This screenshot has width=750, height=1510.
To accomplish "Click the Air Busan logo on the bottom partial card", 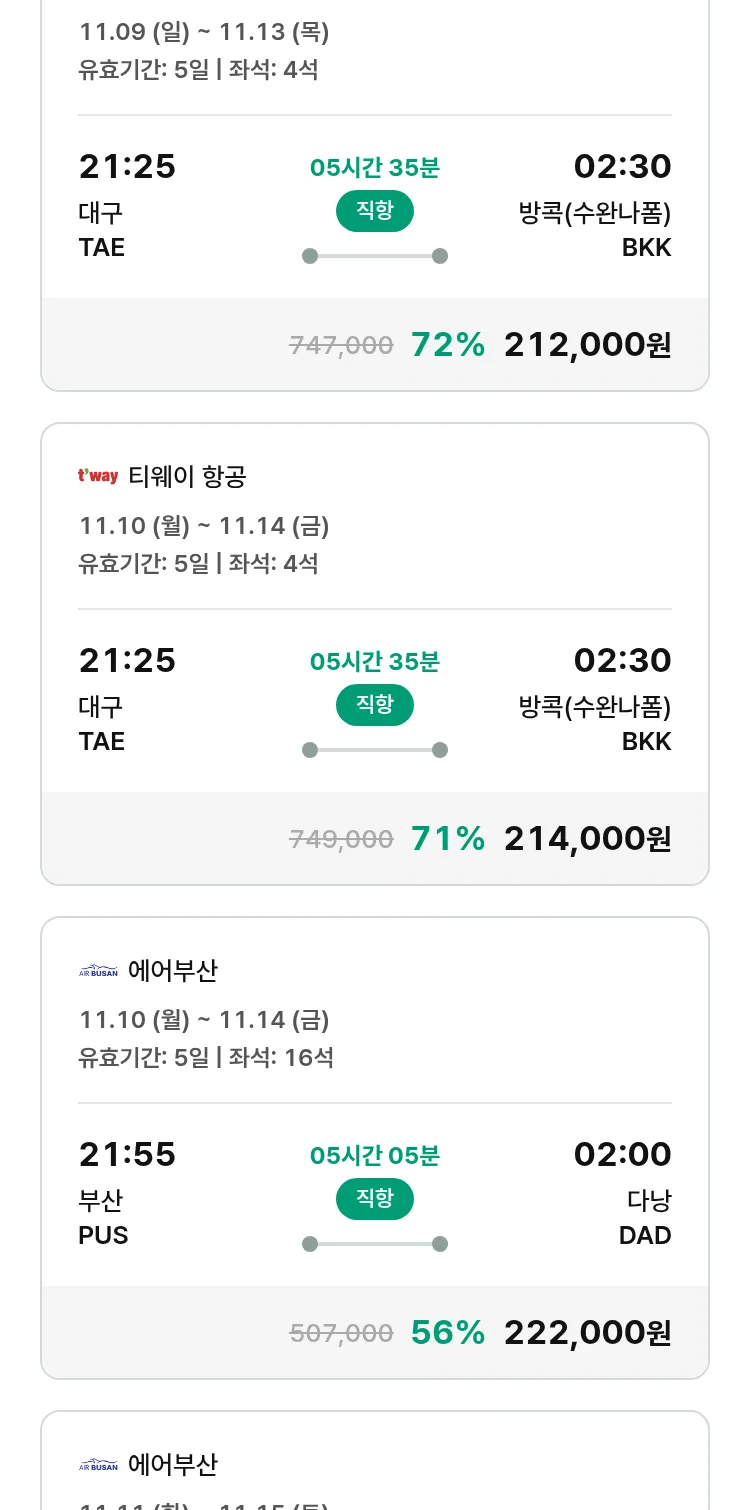I will [x=98, y=1465].
